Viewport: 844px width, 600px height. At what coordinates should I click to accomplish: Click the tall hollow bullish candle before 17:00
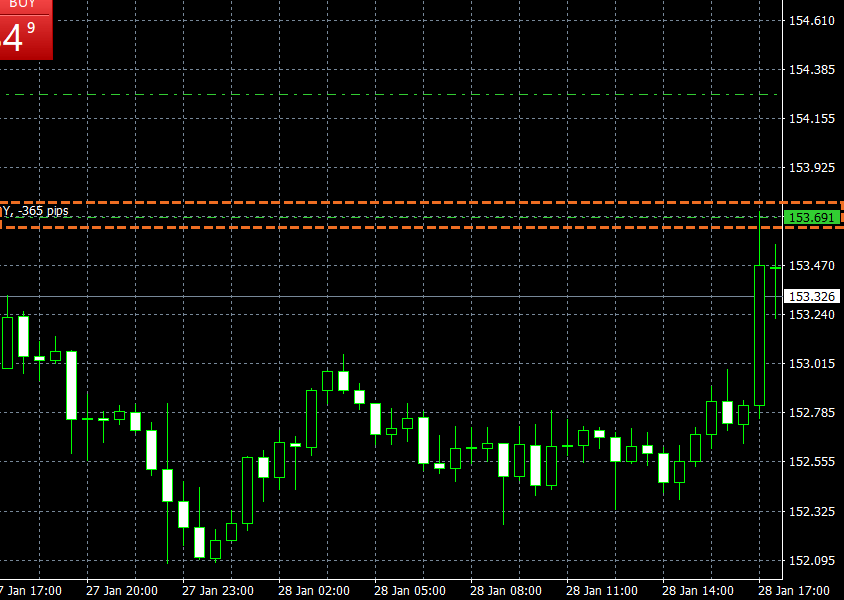pos(759,335)
